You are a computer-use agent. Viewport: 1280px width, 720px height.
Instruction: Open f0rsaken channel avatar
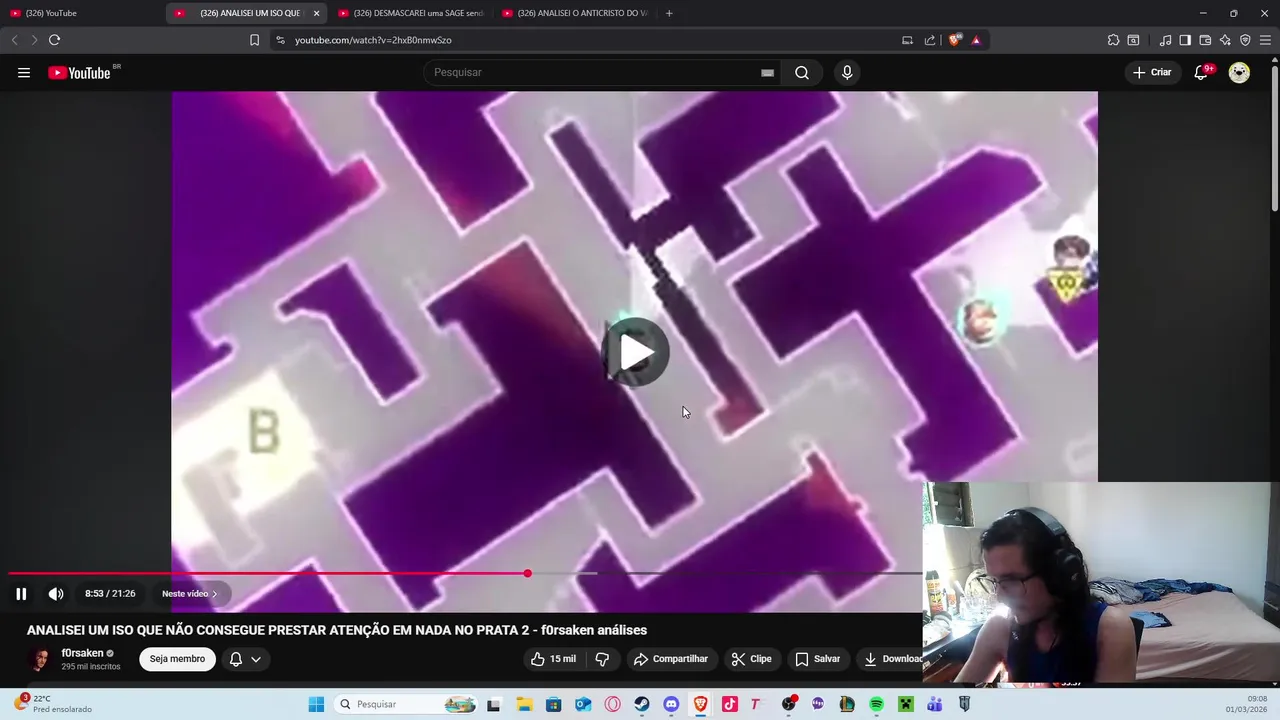(x=40, y=659)
